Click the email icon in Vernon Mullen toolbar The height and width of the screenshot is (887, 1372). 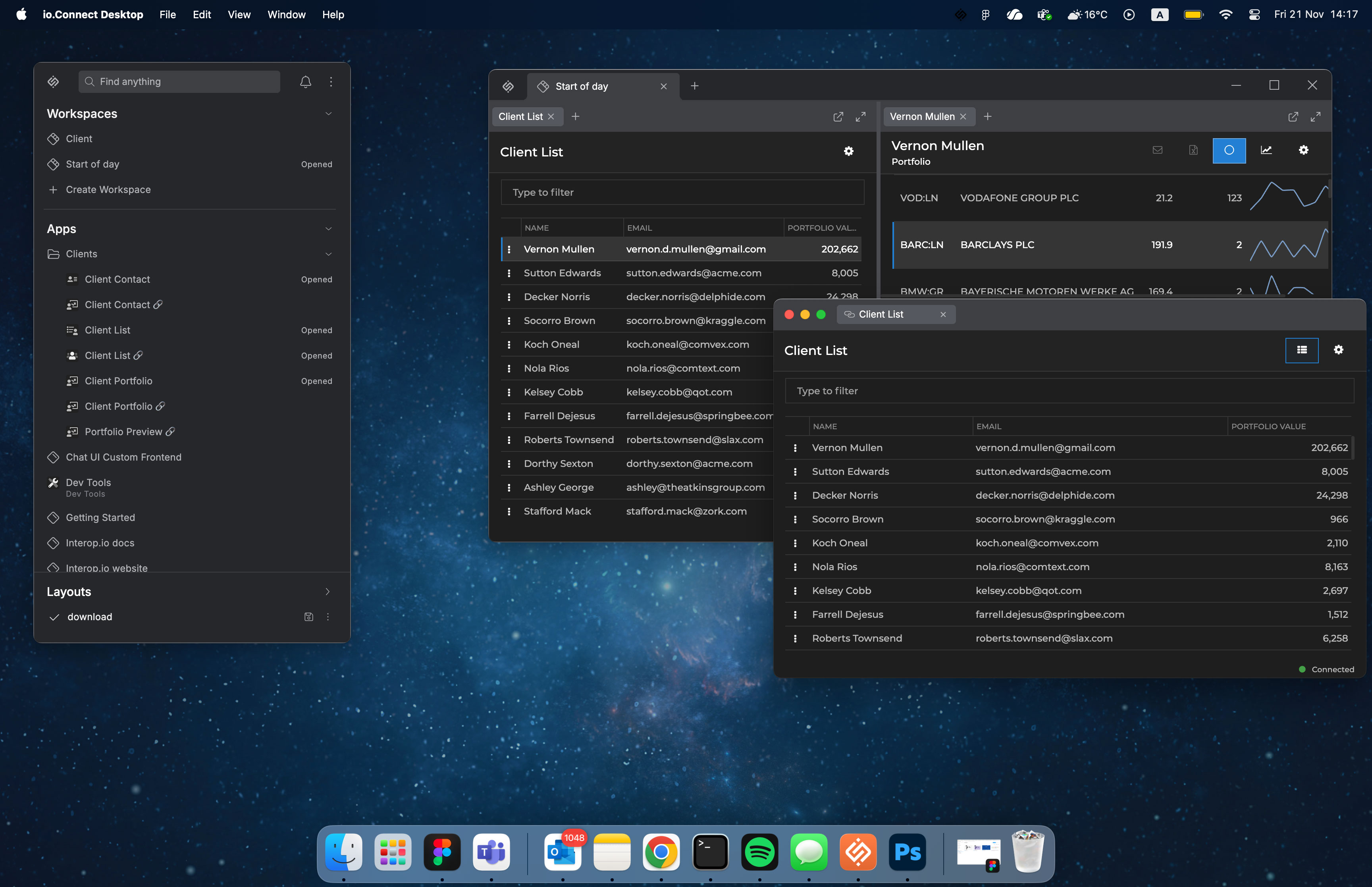(x=1157, y=150)
